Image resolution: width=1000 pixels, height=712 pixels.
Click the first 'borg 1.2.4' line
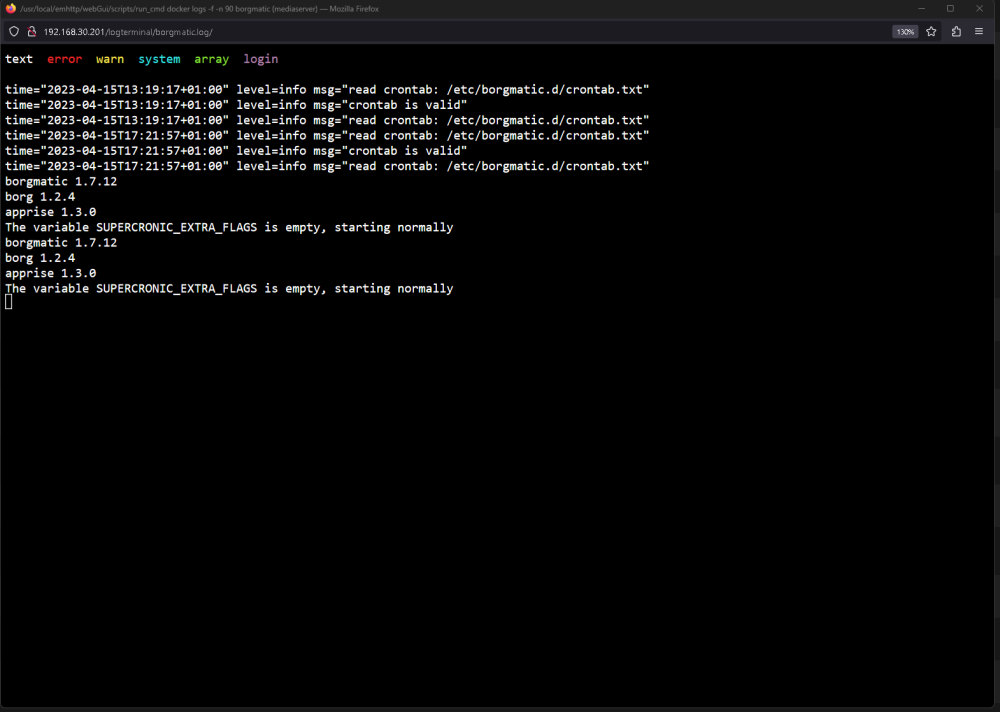[x=40, y=197]
